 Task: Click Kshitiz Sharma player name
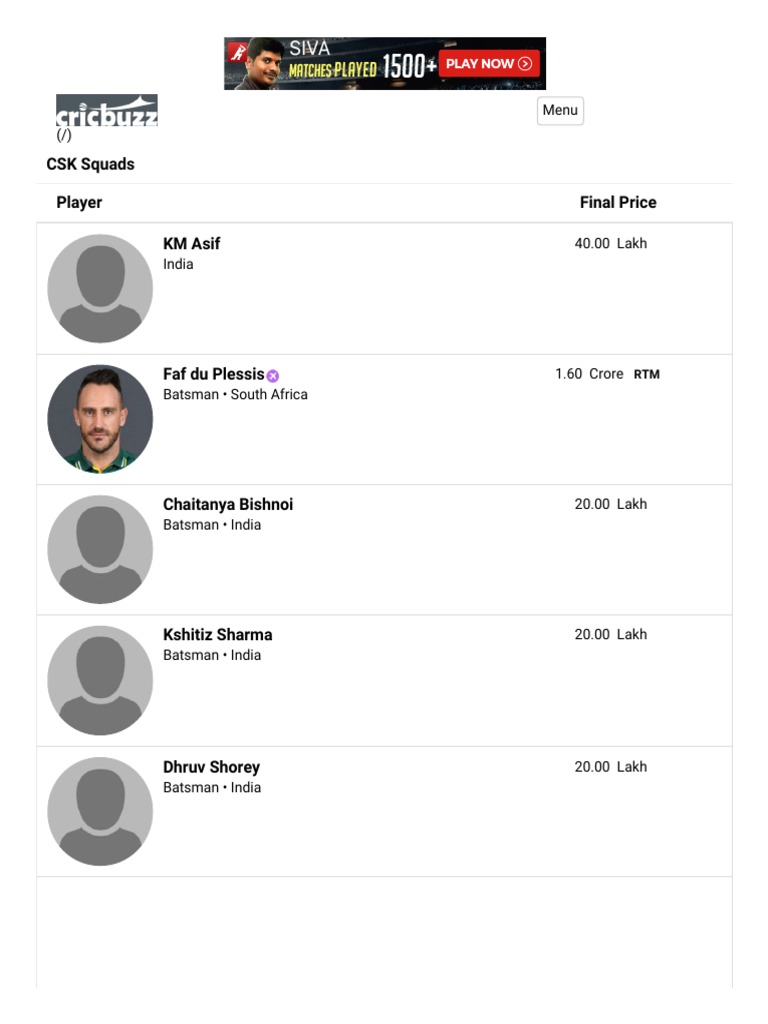(x=217, y=635)
